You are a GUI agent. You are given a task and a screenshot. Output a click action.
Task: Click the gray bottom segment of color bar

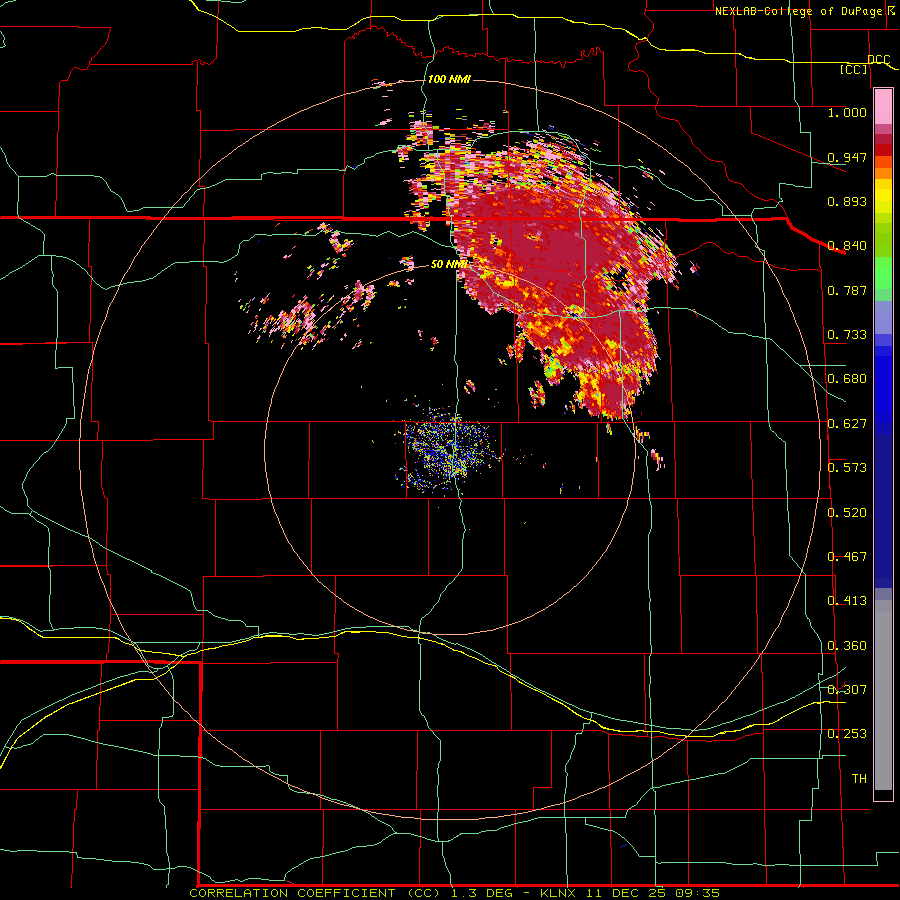point(883,695)
